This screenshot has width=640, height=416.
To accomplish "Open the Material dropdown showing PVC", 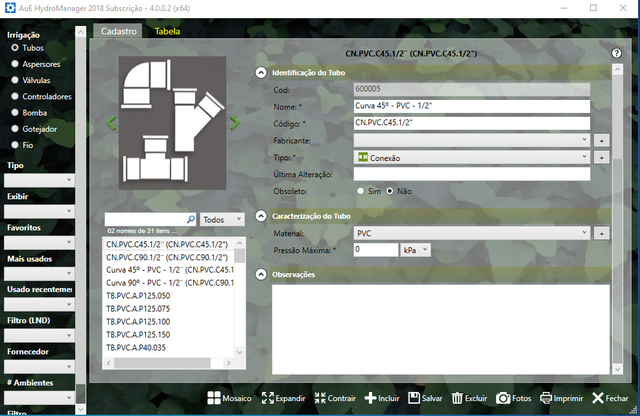I will [471, 233].
